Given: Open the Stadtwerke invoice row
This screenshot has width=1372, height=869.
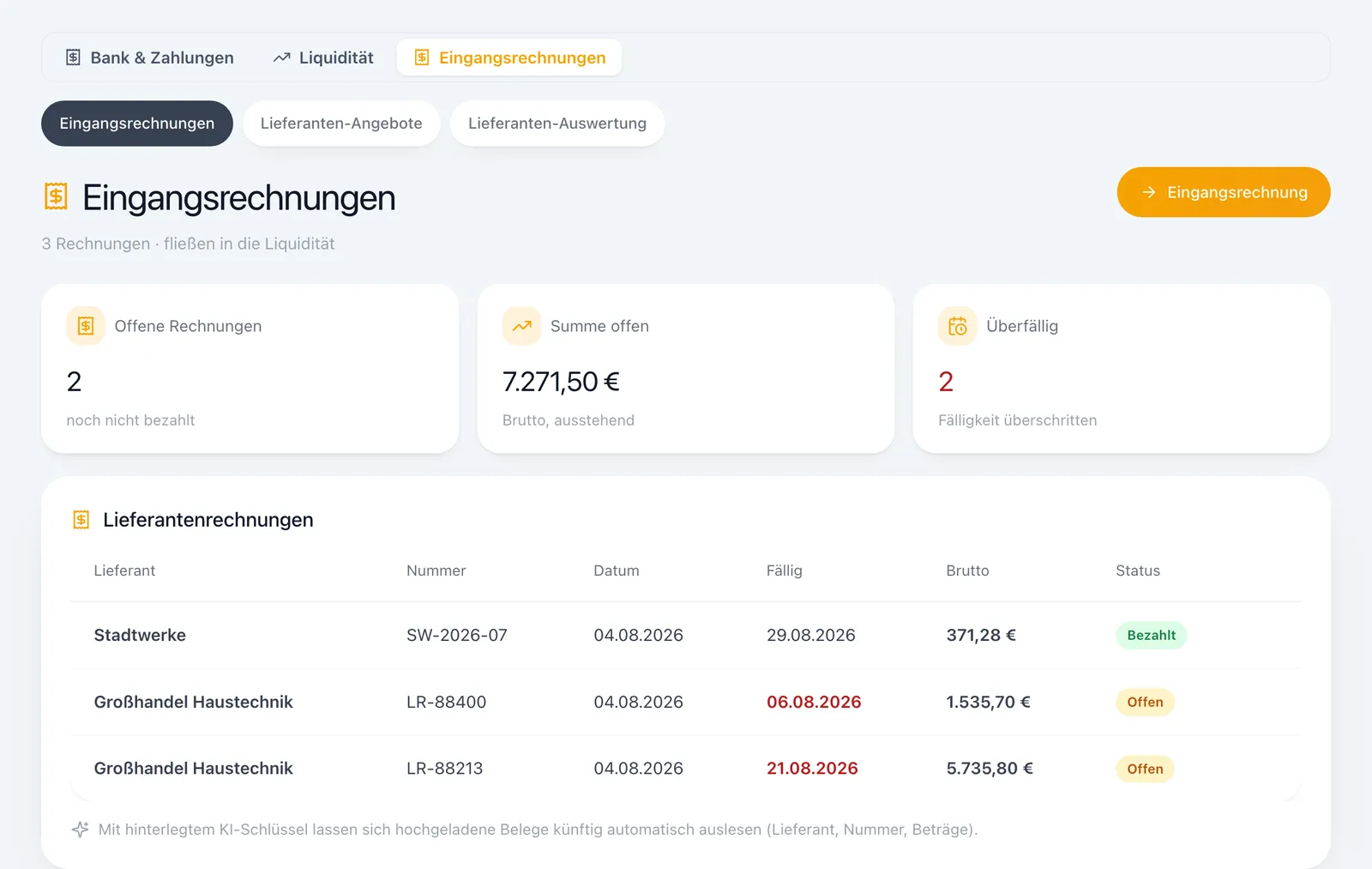Looking at the screenshot, I should [686, 636].
